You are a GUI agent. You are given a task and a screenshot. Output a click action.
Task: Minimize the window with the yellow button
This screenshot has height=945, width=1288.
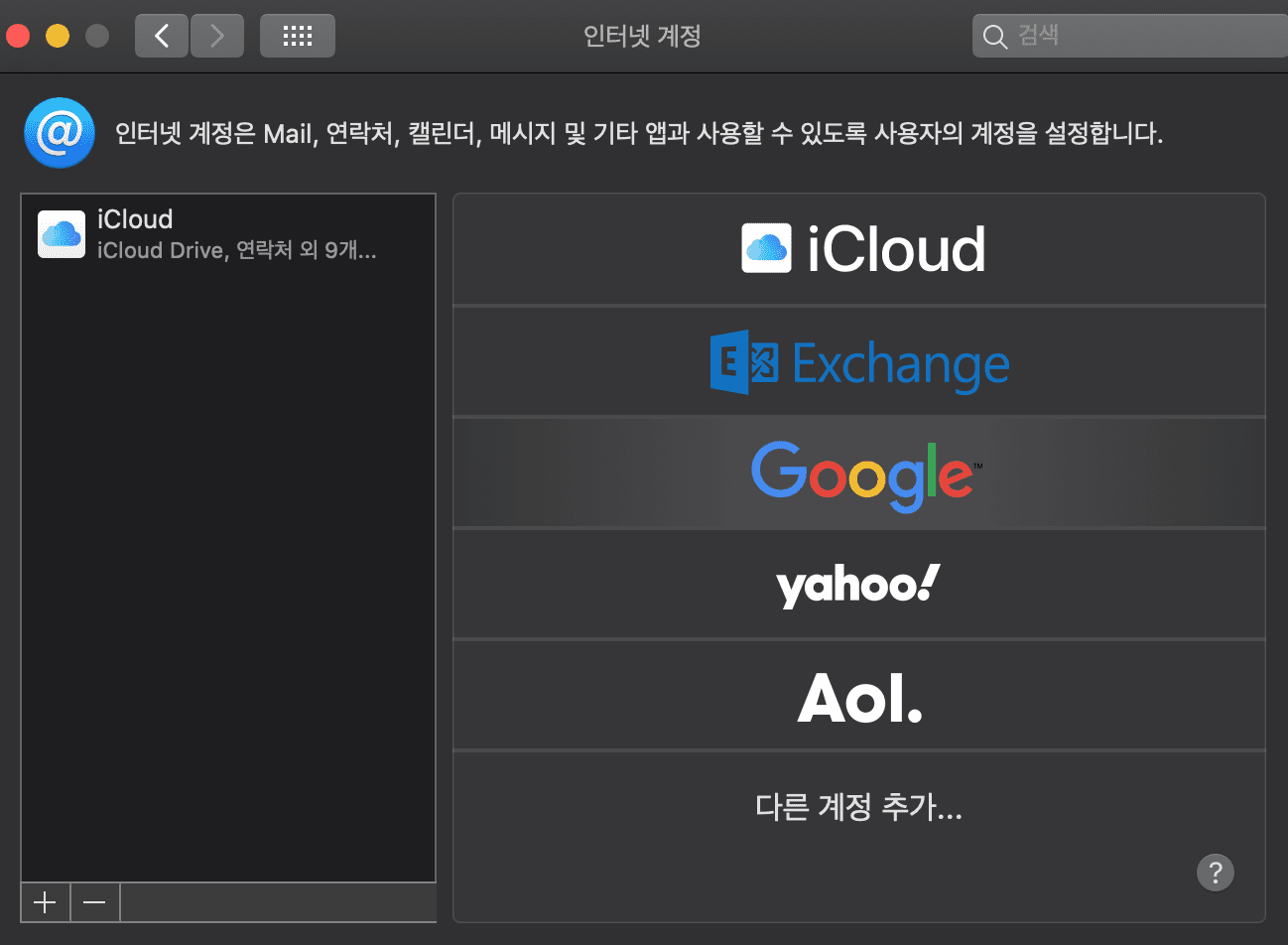coord(58,37)
